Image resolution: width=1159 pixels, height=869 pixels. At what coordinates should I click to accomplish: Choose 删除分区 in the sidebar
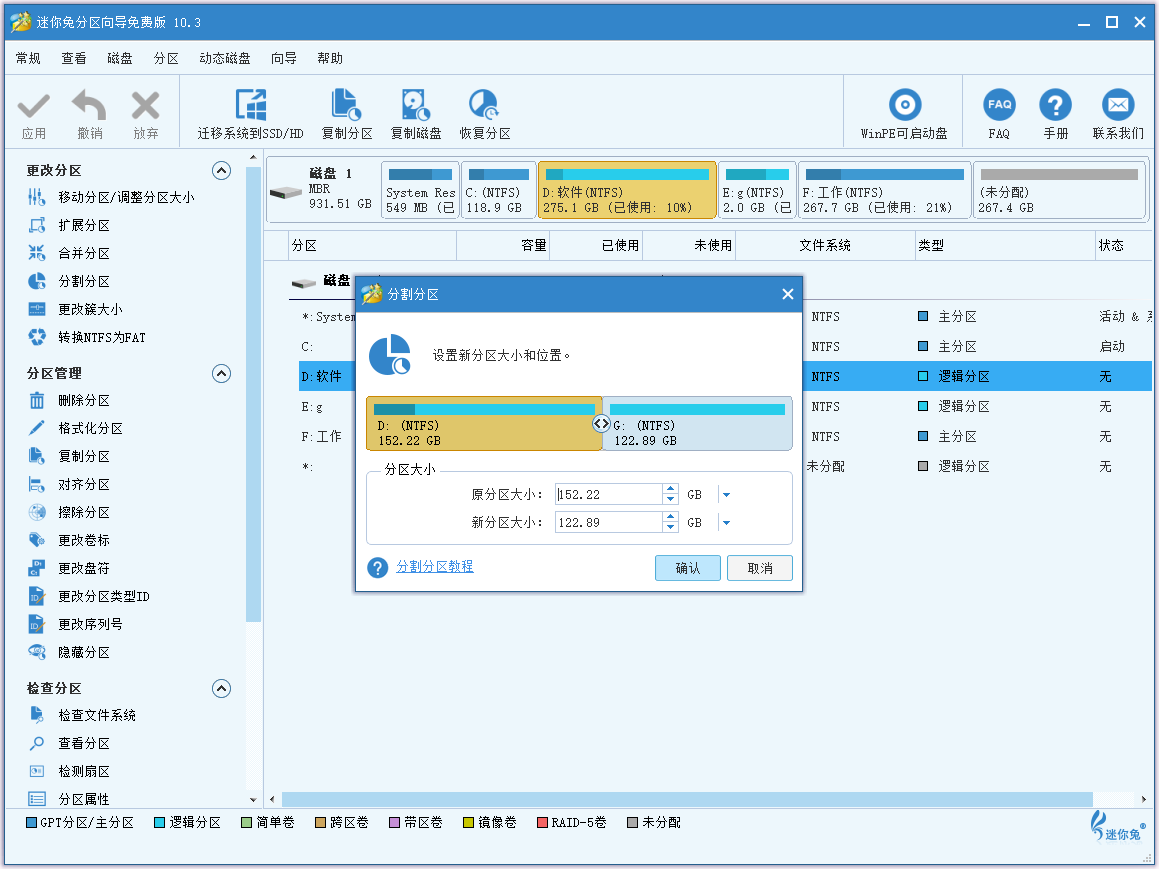click(84, 401)
